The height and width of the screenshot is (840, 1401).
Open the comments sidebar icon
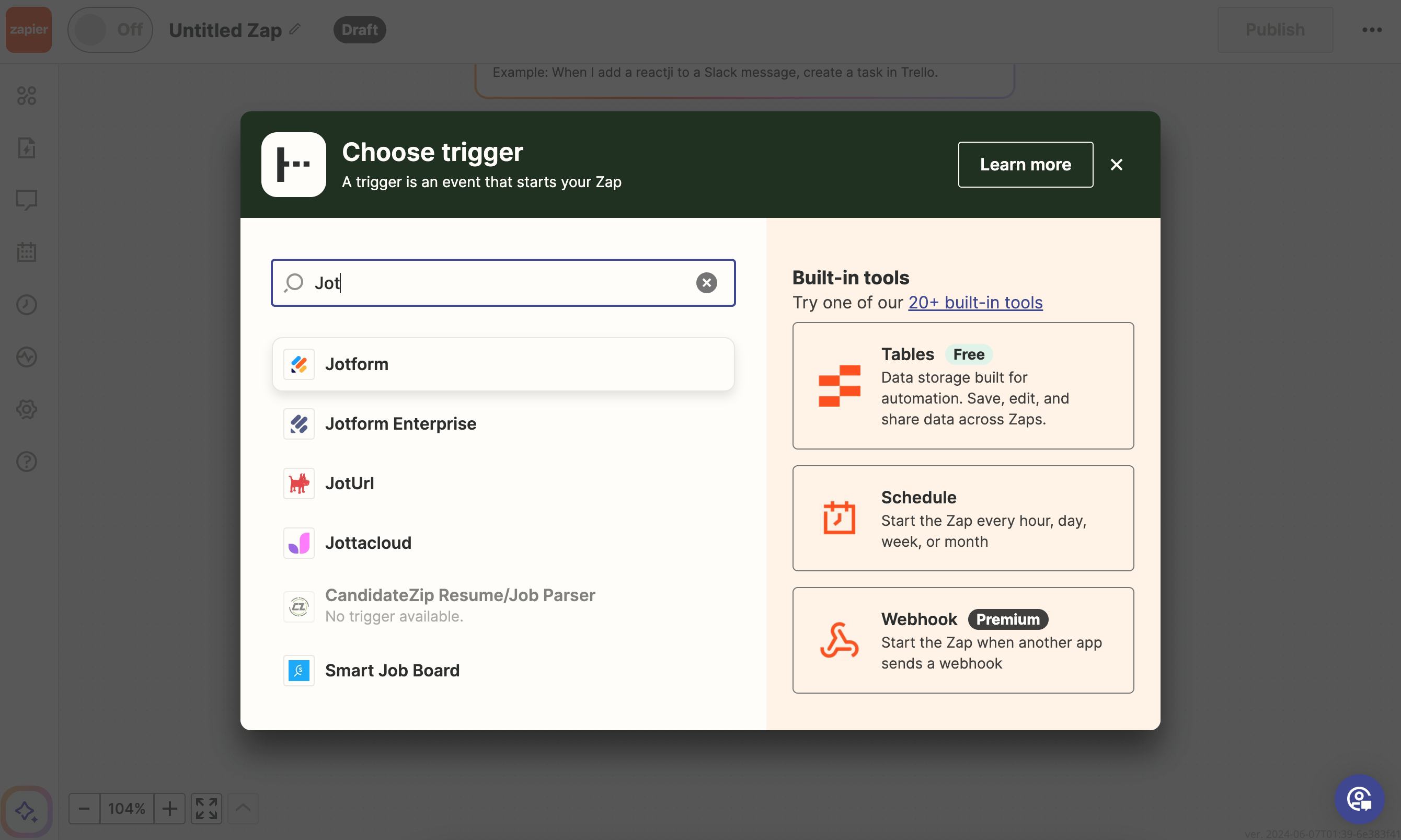[27, 200]
